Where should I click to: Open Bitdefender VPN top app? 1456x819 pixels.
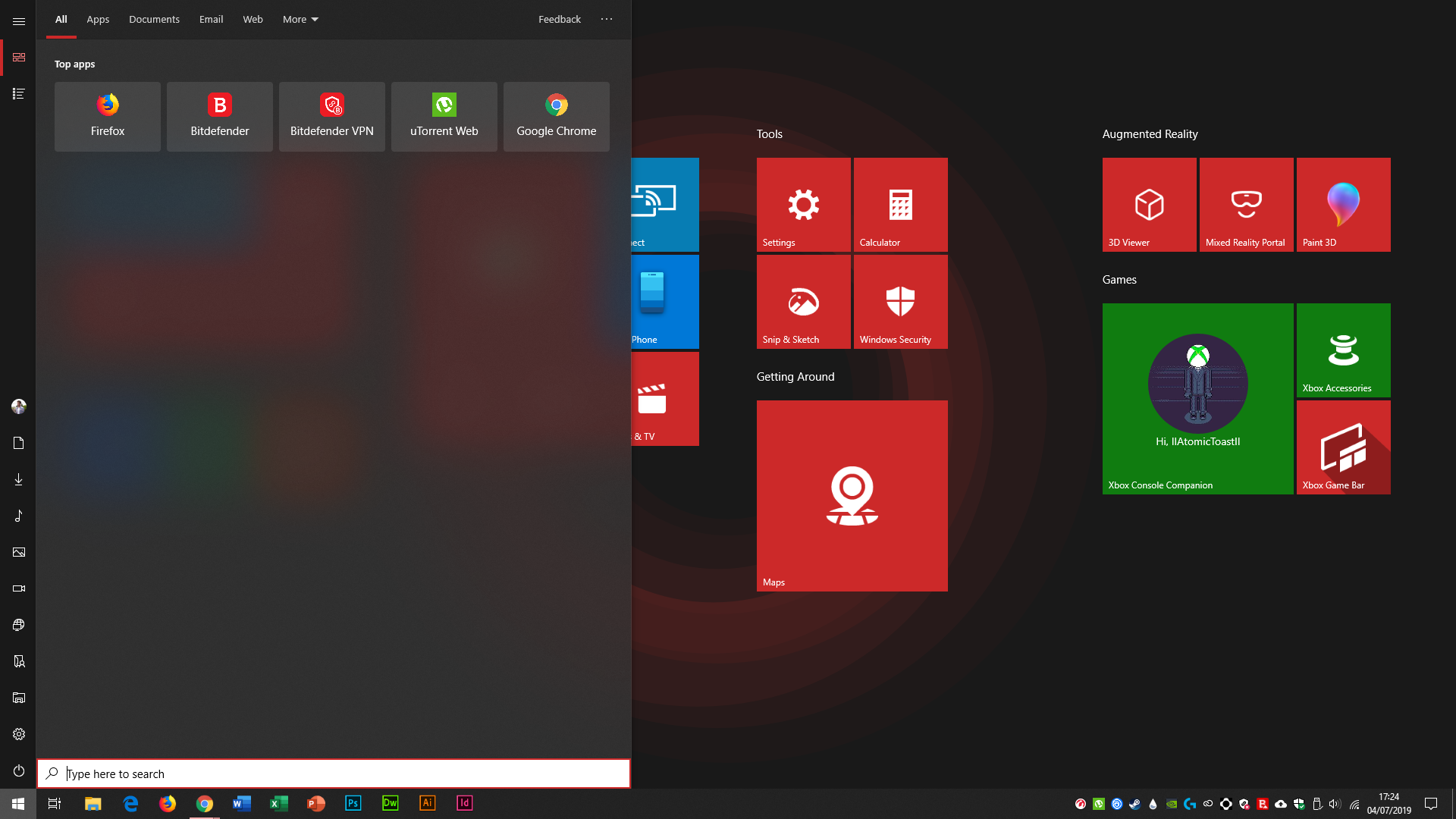coord(332,117)
